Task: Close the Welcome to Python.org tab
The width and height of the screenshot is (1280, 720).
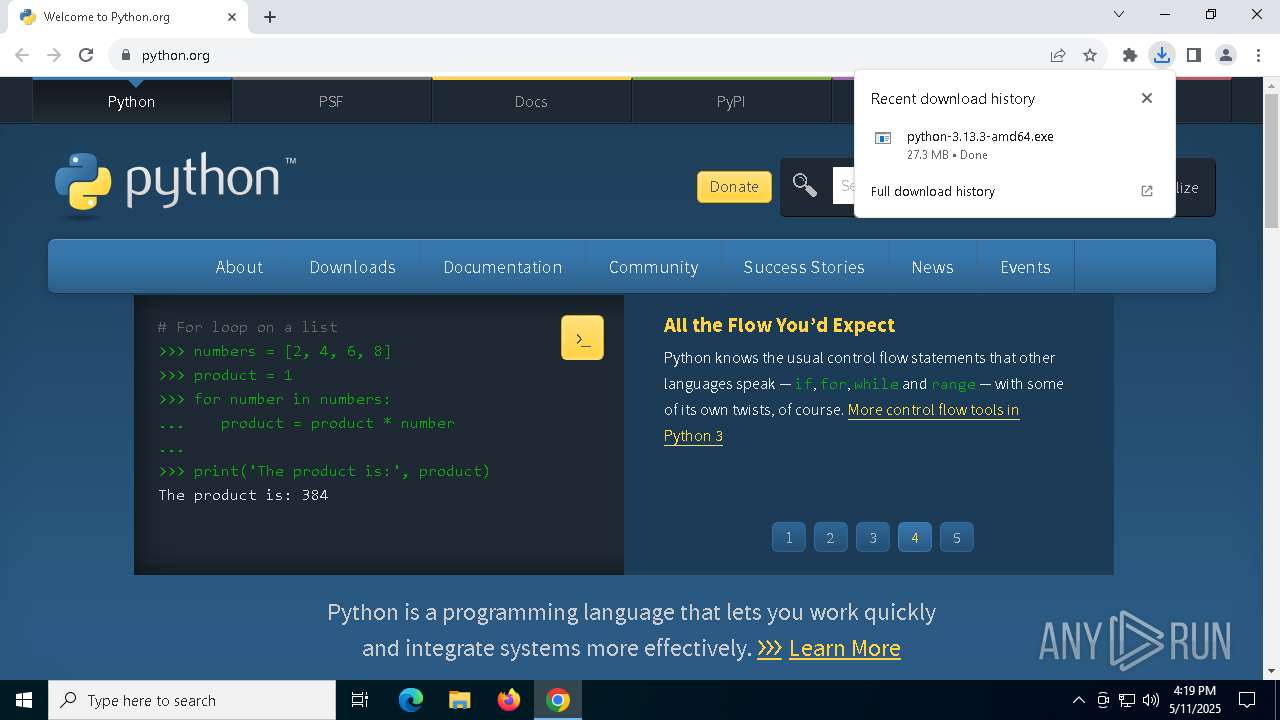Action: pyautogui.click(x=232, y=17)
